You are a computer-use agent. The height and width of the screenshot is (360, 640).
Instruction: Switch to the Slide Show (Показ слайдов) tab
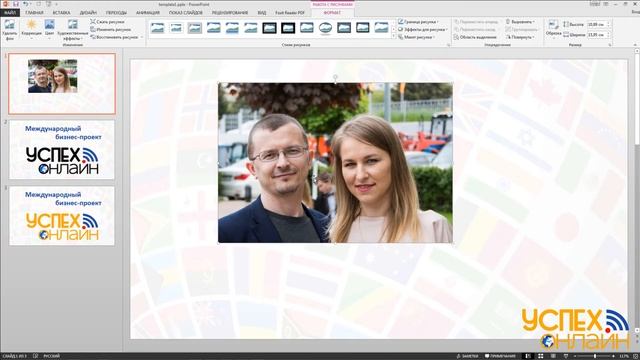[186, 13]
